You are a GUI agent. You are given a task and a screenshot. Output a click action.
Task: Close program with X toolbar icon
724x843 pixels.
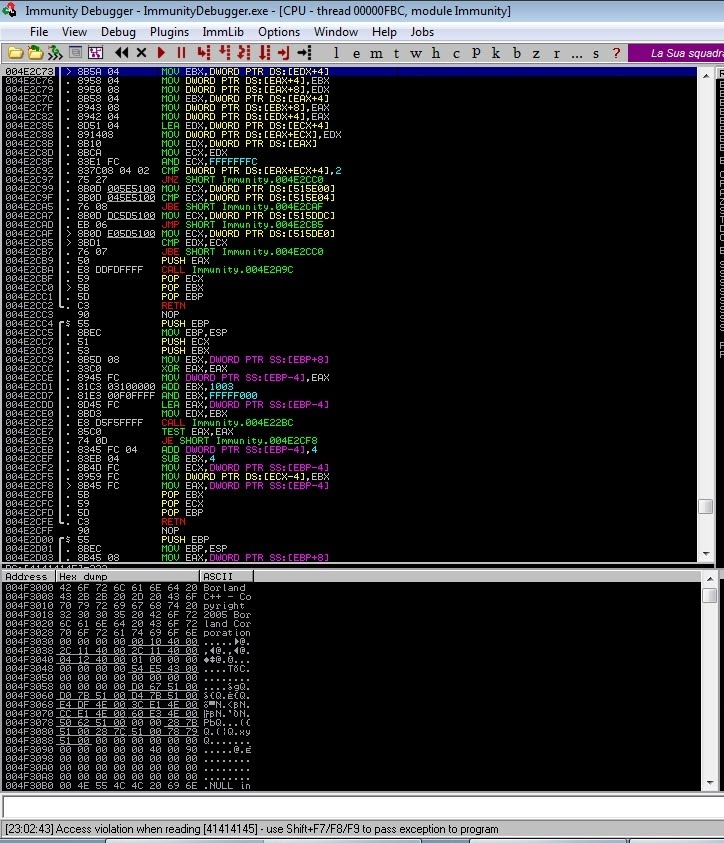(x=141, y=53)
